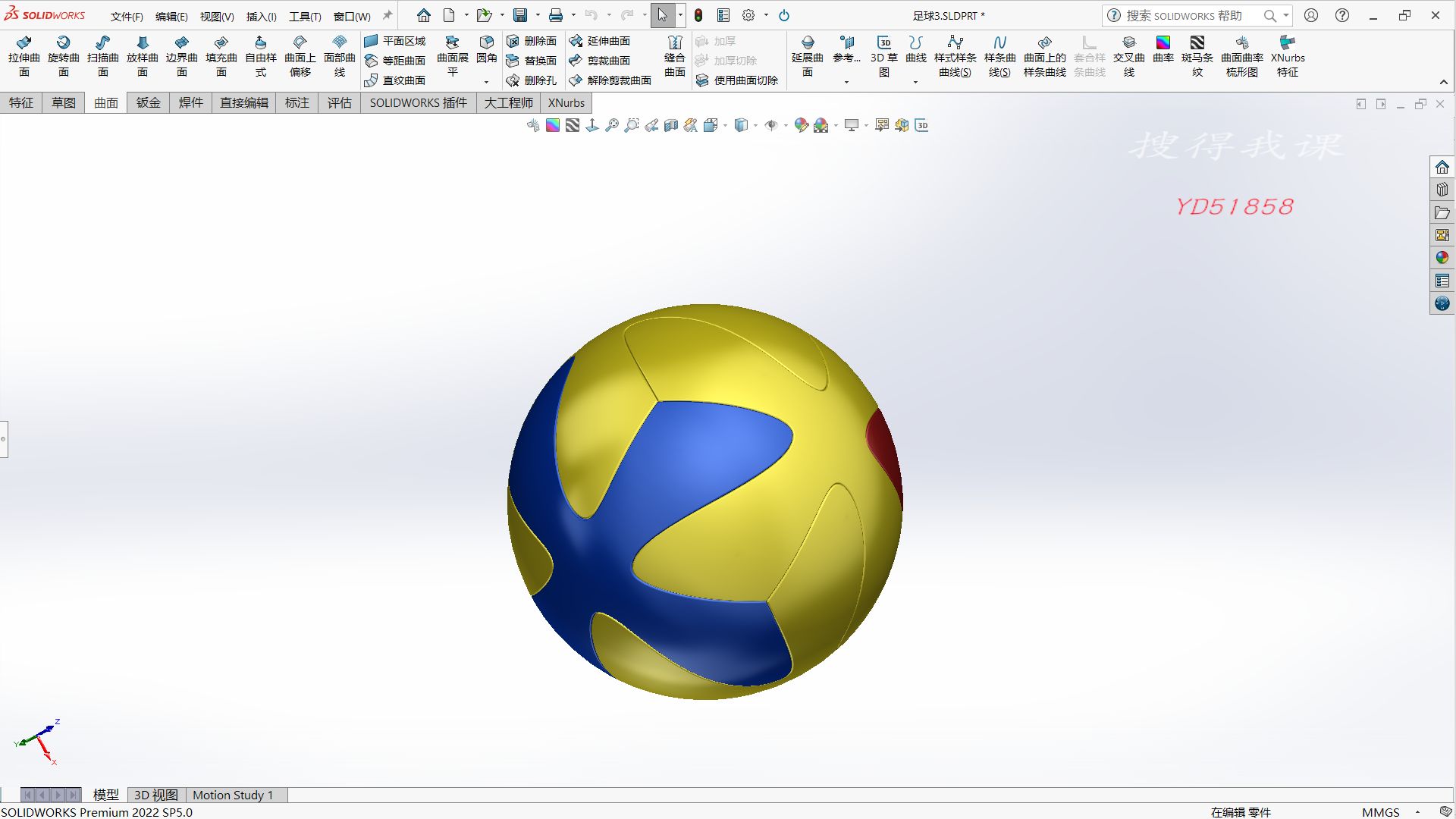Switch to the 钣金 (Sheet Metal) tab
This screenshot has height=819, width=1456.
coord(148,102)
